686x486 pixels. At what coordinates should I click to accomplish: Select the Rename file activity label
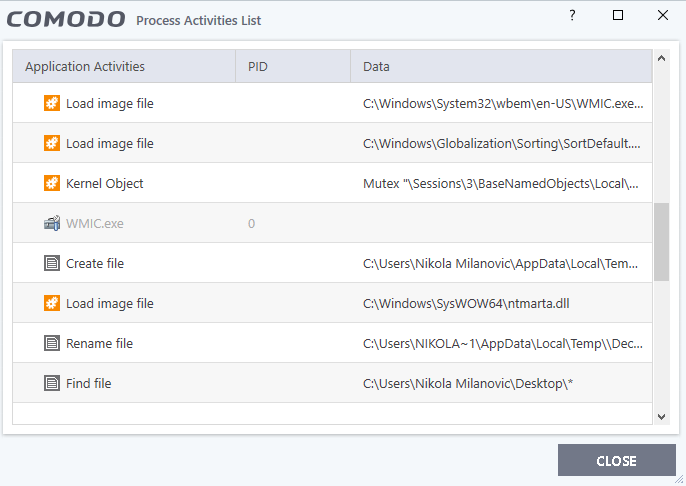click(x=99, y=343)
